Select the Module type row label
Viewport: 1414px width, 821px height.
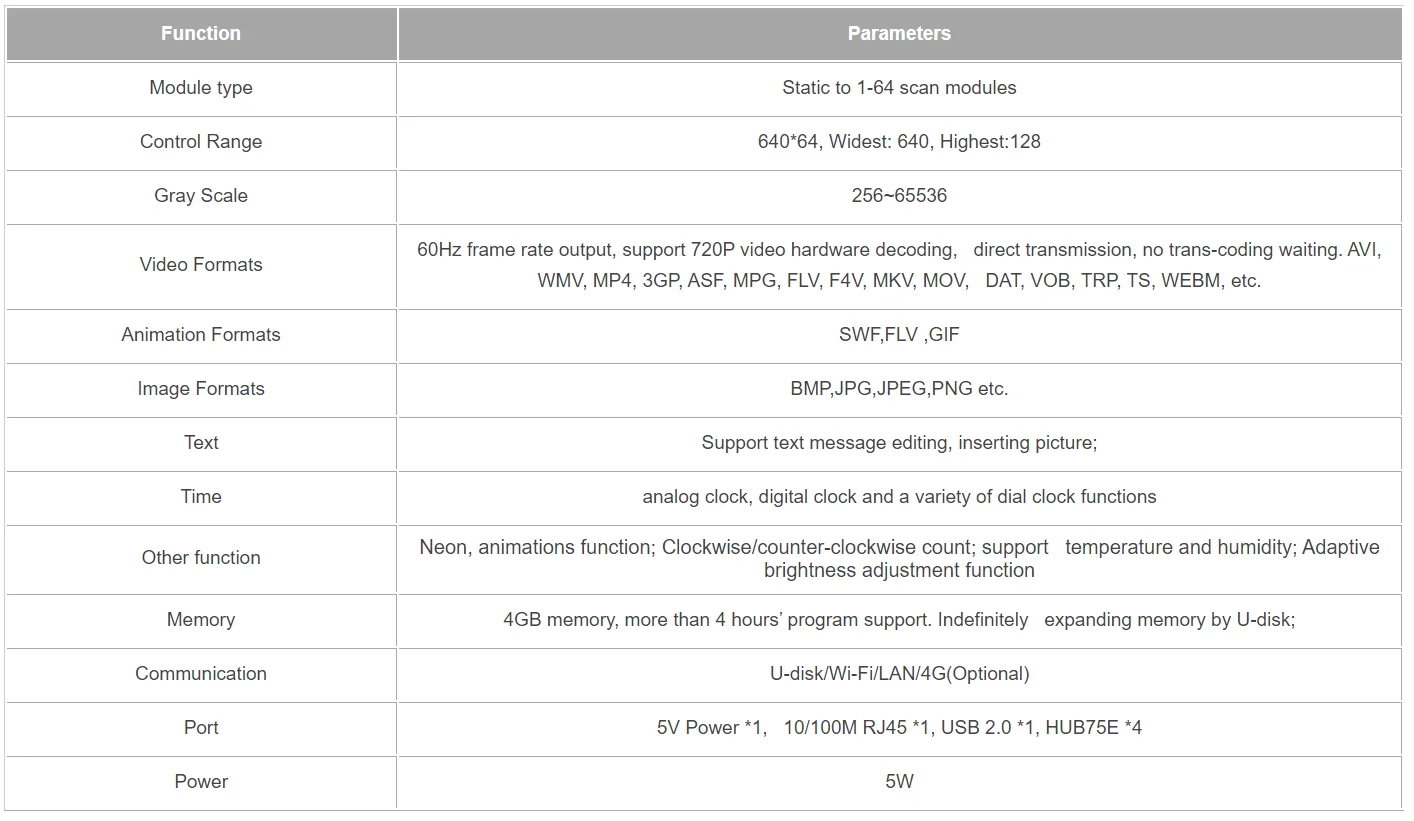tap(201, 88)
